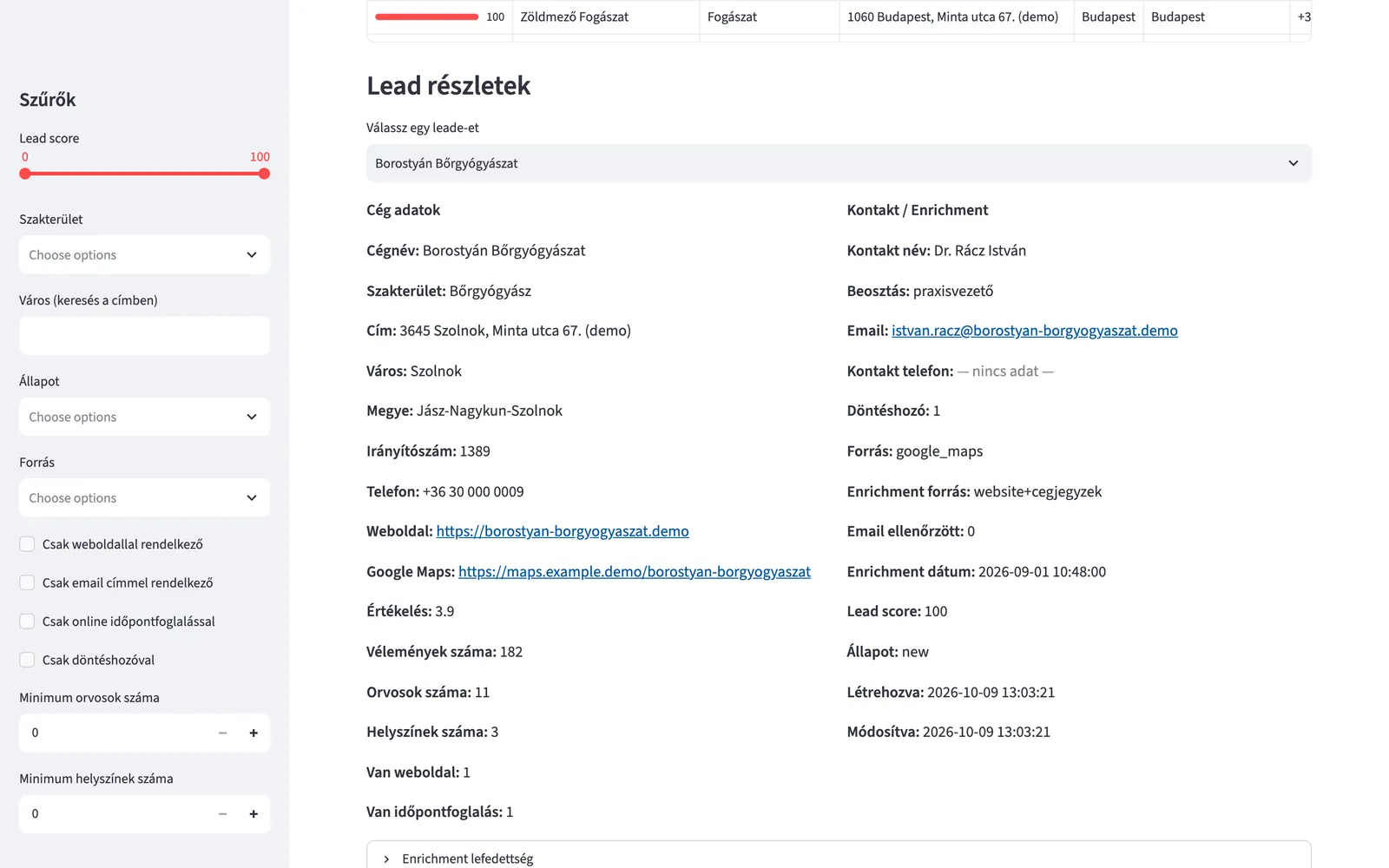Click the 'Irányítószám: 1389' line
1389x868 pixels.
(x=428, y=451)
